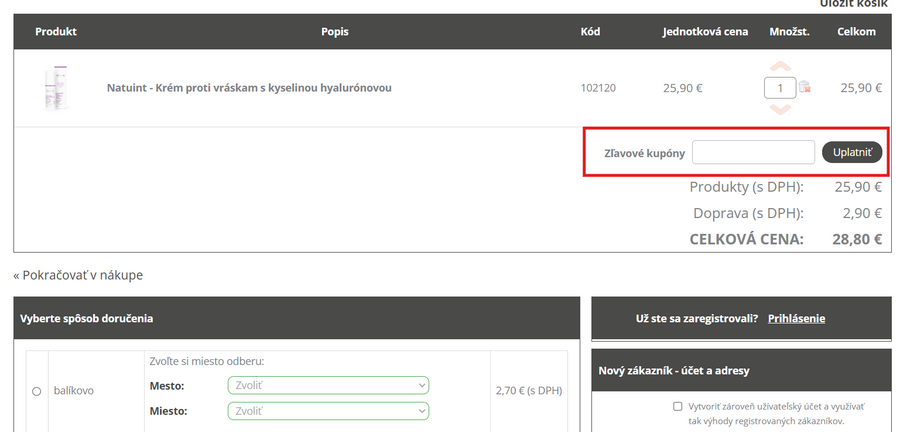
Task: Click the quantity input box
Action: 780,88
